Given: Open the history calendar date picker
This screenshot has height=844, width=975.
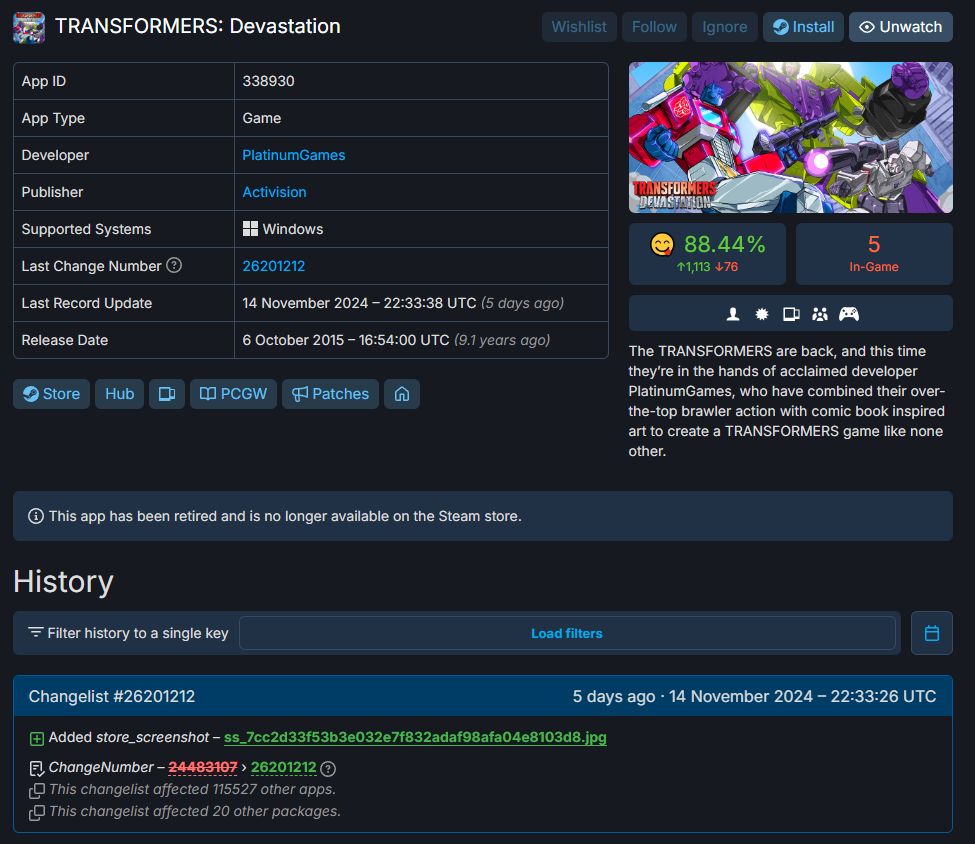Looking at the screenshot, I should (x=931, y=633).
